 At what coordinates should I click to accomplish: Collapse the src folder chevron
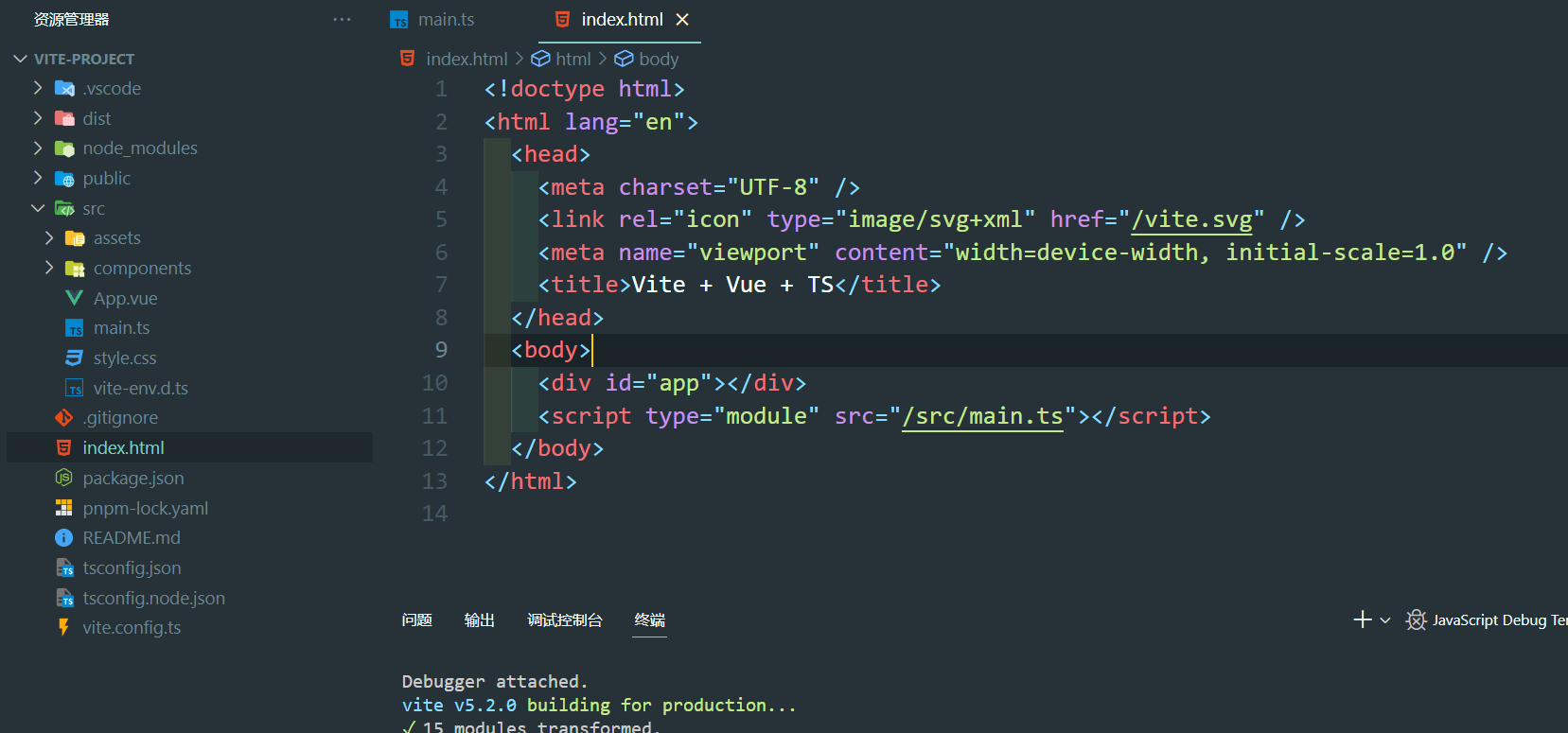coord(38,208)
